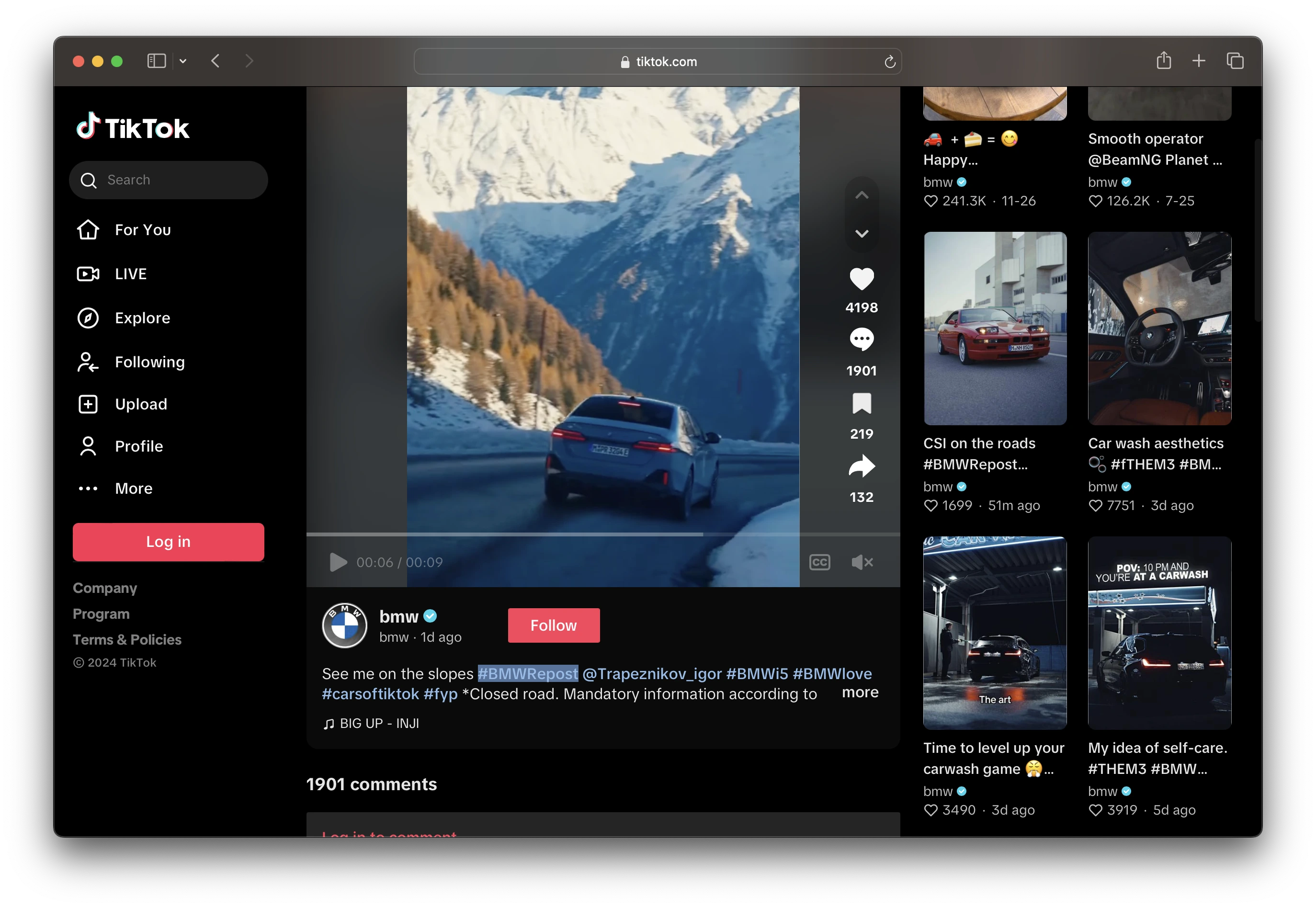1316x908 pixels.
Task: Click the Happy... video title
Action: click(x=970, y=149)
